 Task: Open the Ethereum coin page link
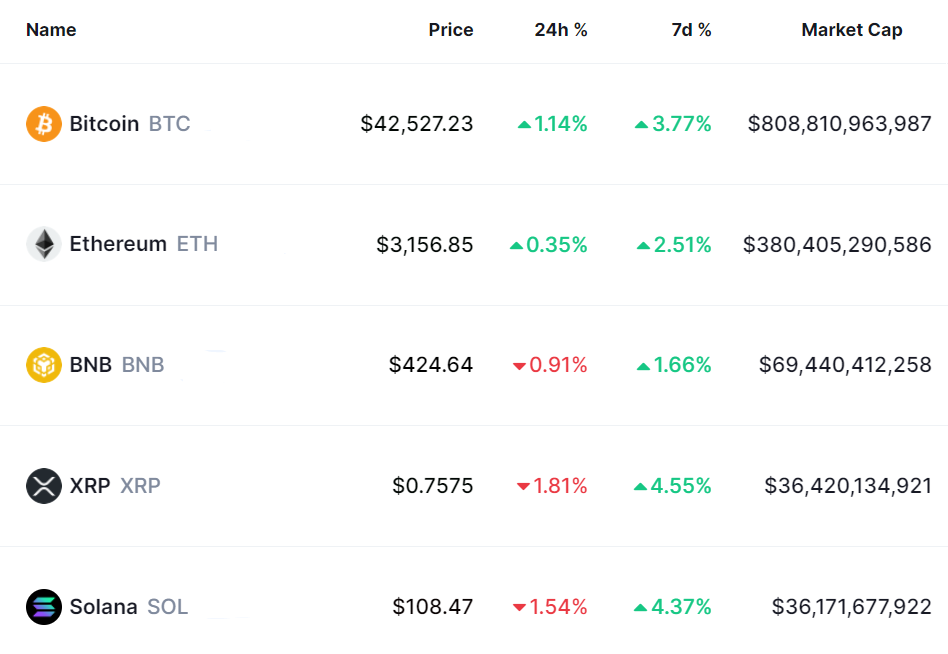tap(118, 244)
